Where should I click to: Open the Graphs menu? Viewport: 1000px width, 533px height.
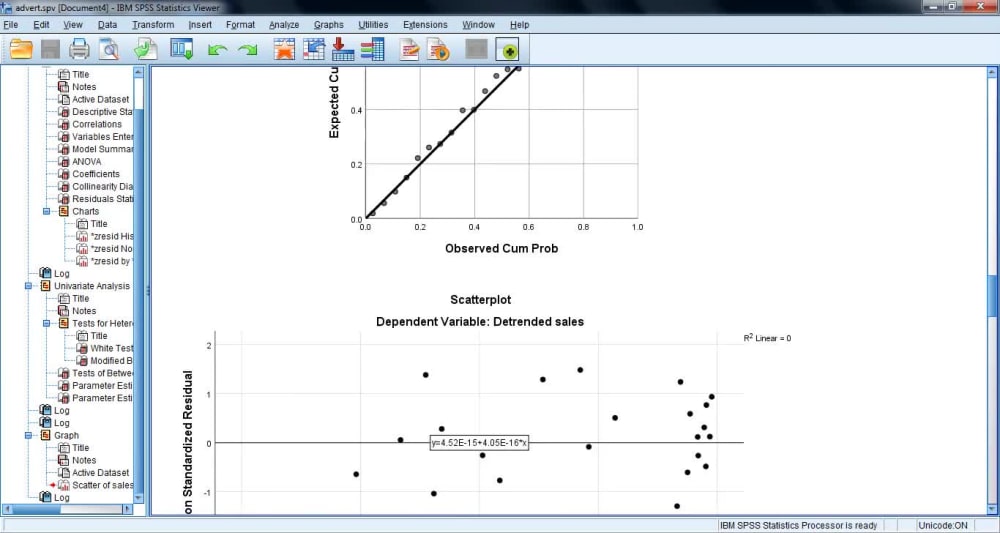(x=328, y=25)
